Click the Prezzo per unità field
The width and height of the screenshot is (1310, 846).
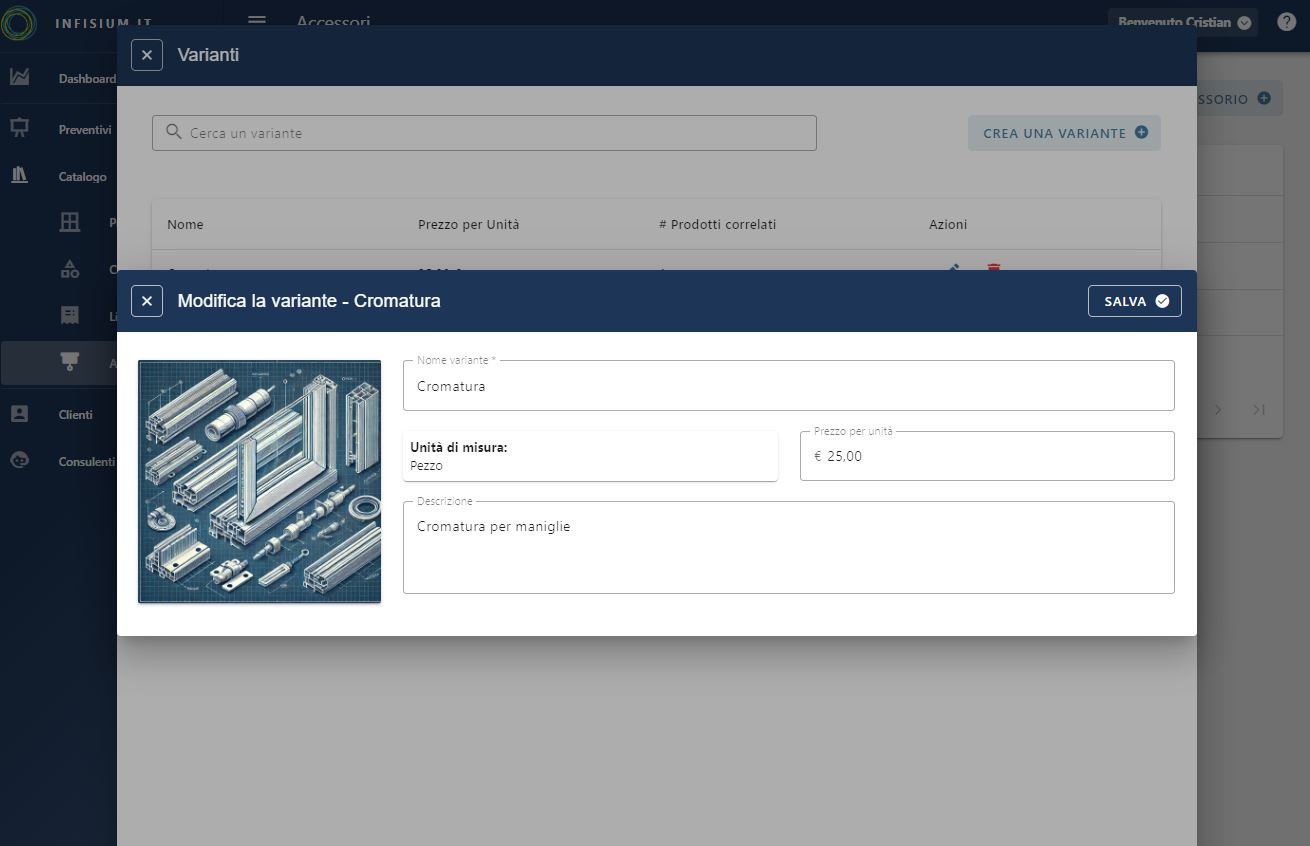tap(987, 457)
